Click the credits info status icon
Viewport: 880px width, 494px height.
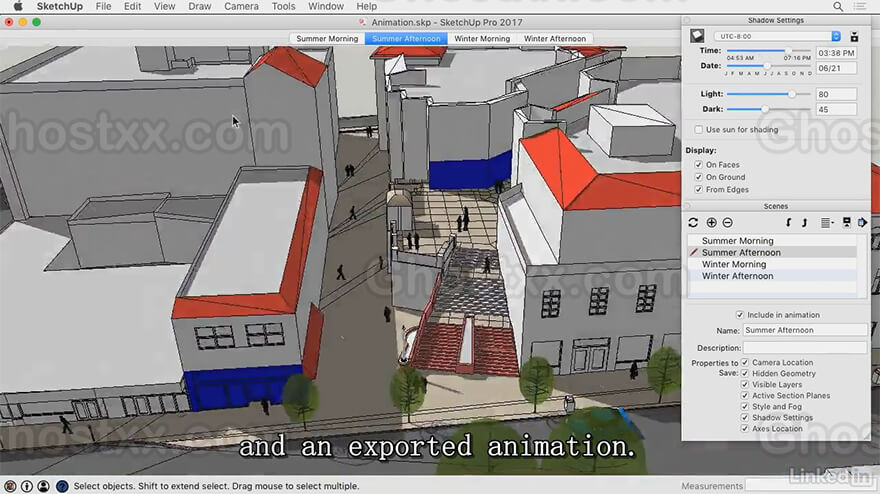coord(27,486)
